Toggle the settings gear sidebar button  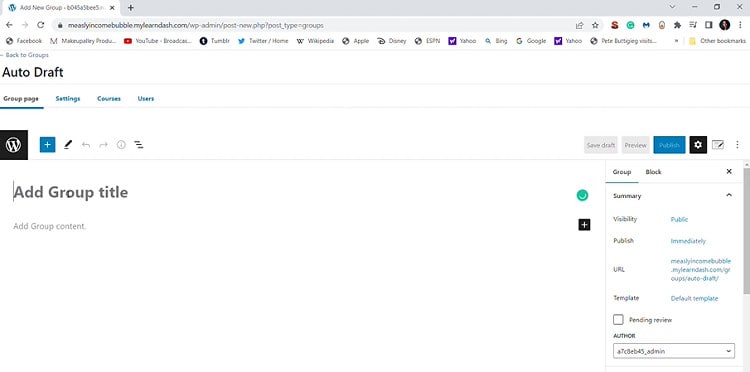(698, 145)
